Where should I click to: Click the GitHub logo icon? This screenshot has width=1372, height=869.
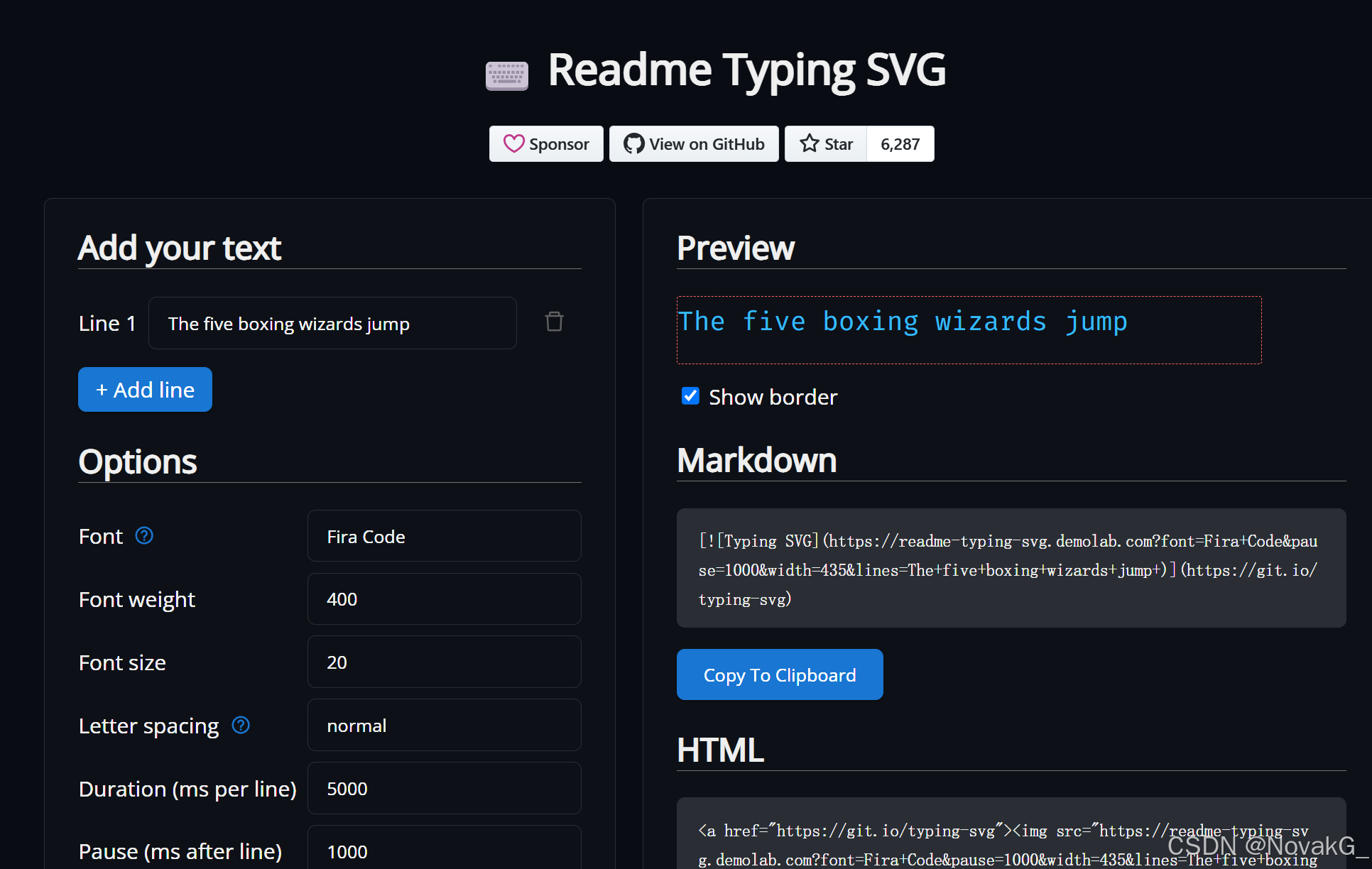633,144
